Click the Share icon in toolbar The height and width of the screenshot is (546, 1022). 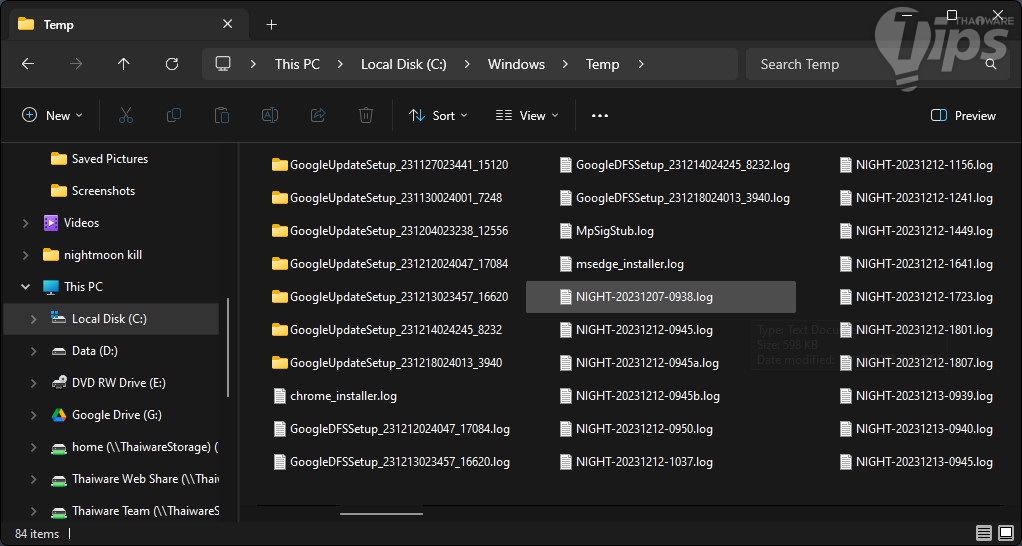(x=318, y=116)
